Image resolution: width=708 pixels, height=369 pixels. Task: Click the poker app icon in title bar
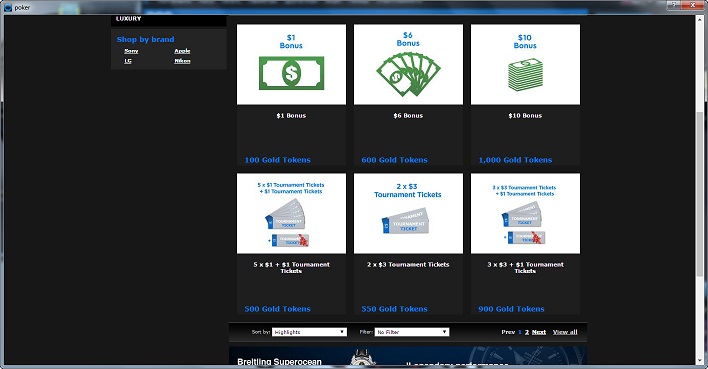tap(8, 7)
